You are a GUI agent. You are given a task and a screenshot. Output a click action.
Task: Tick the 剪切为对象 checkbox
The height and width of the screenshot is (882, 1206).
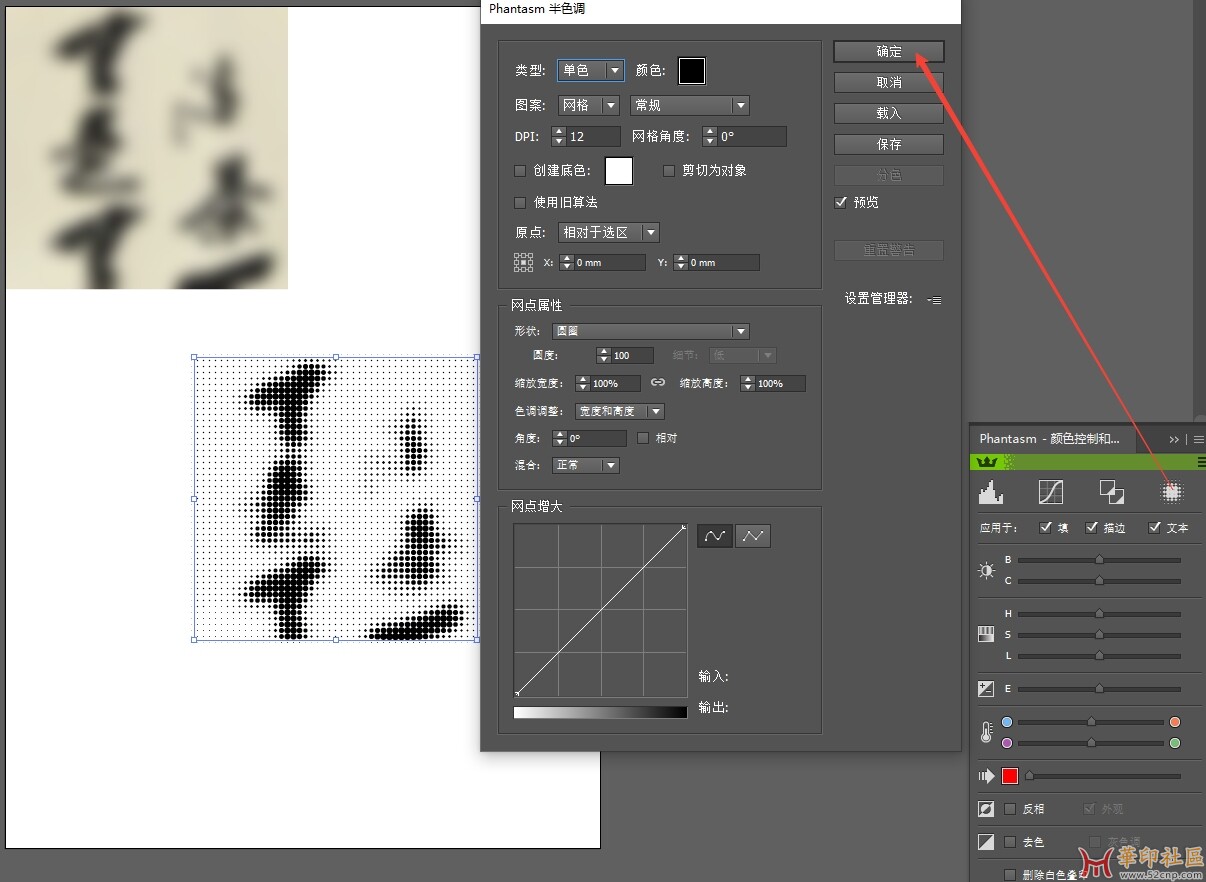pyautogui.click(x=669, y=171)
